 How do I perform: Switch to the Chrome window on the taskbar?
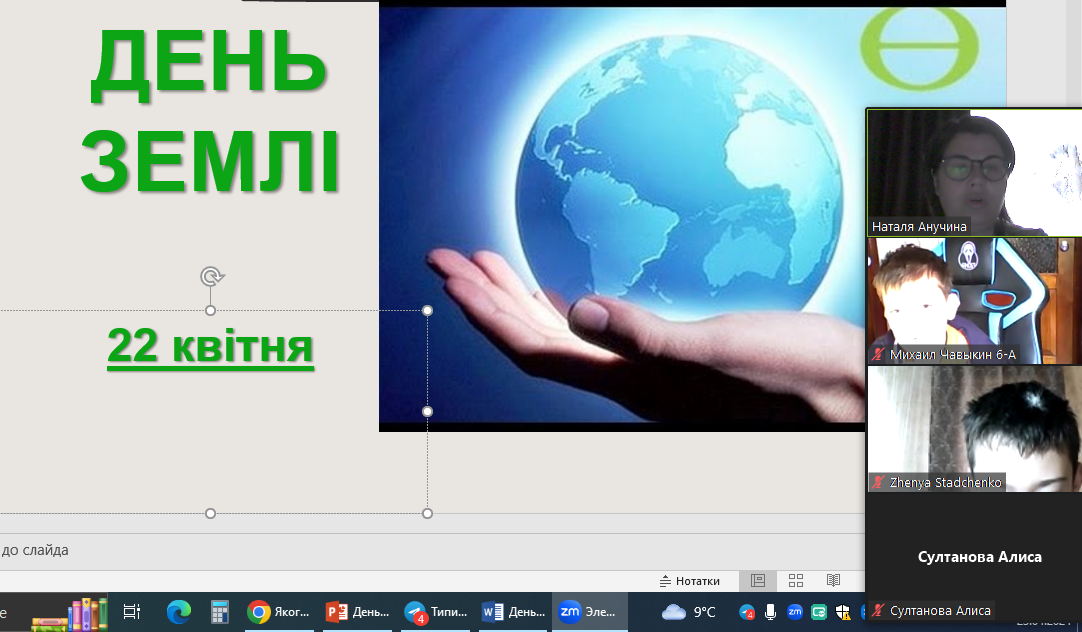(x=279, y=611)
